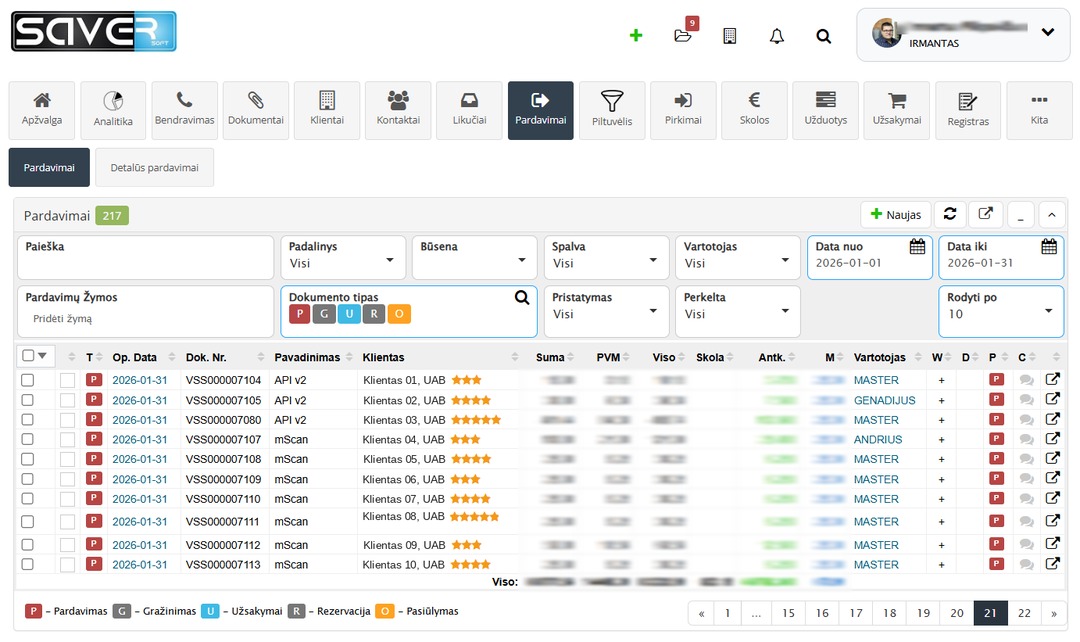Open the building icon in top header
The width and height of the screenshot is (1080, 642).
pyautogui.click(x=729, y=36)
